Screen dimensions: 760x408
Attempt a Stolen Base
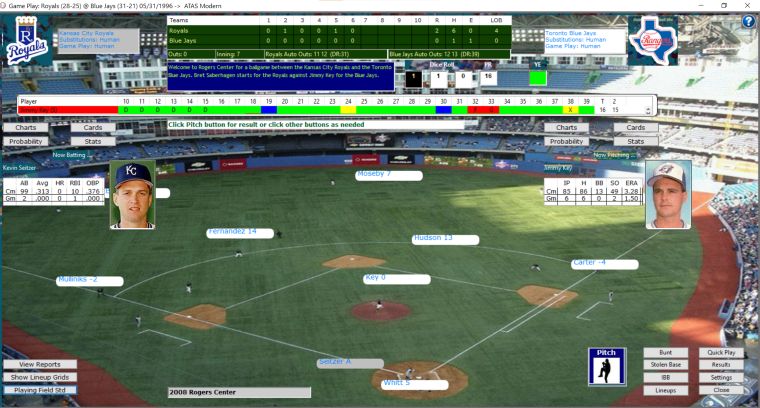(665, 365)
